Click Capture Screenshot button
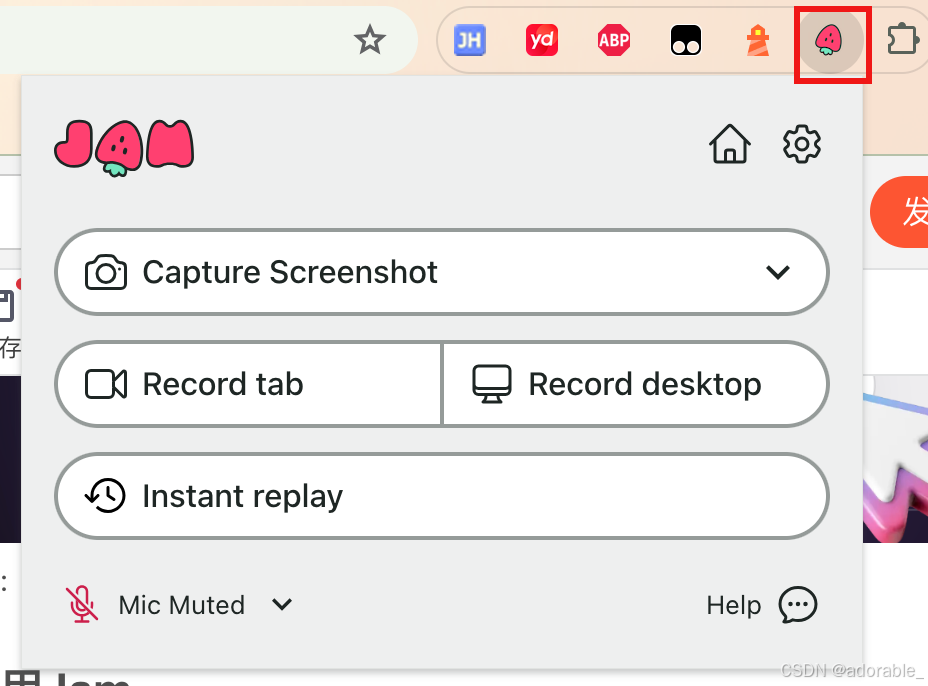The height and width of the screenshot is (686, 928). (x=442, y=272)
